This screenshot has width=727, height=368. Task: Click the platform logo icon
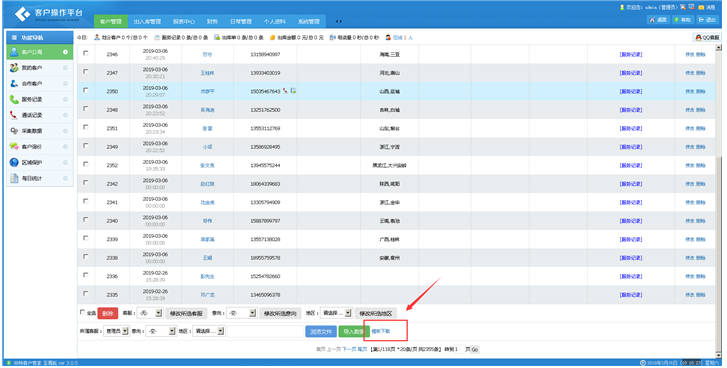22,14
